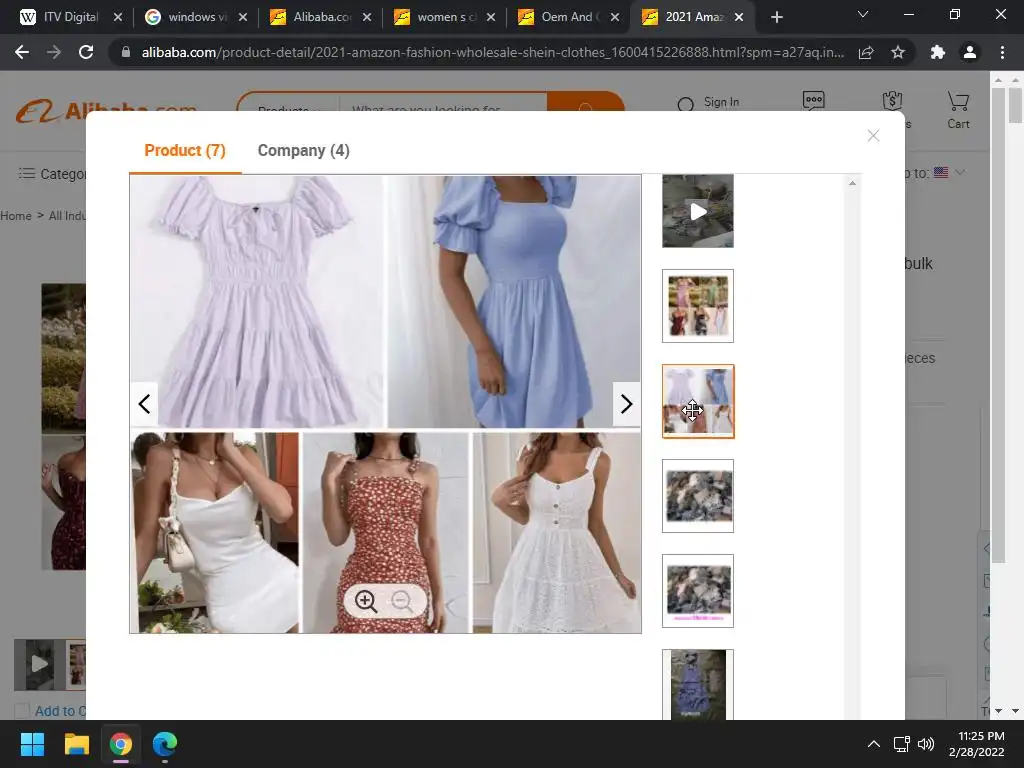Share this page via address bar icon
The height and width of the screenshot is (768, 1024).
pyautogui.click(x=866, y=52)
